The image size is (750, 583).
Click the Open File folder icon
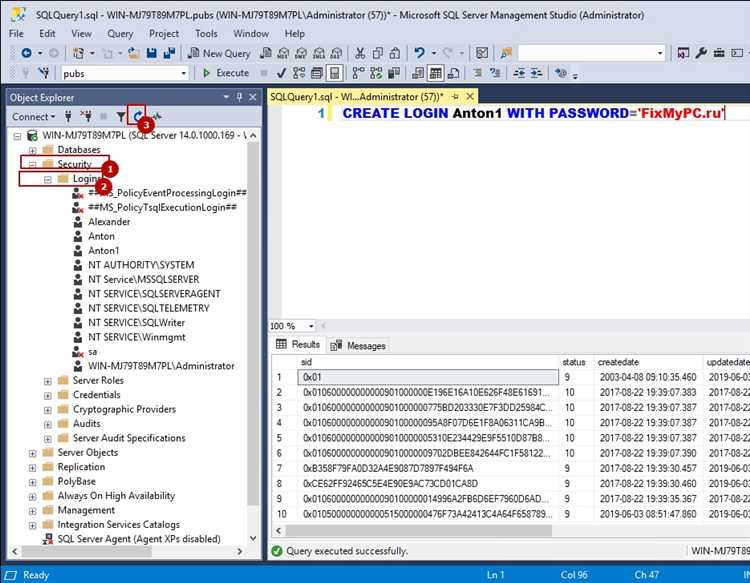pyautogui.click(x=133, y=53)
